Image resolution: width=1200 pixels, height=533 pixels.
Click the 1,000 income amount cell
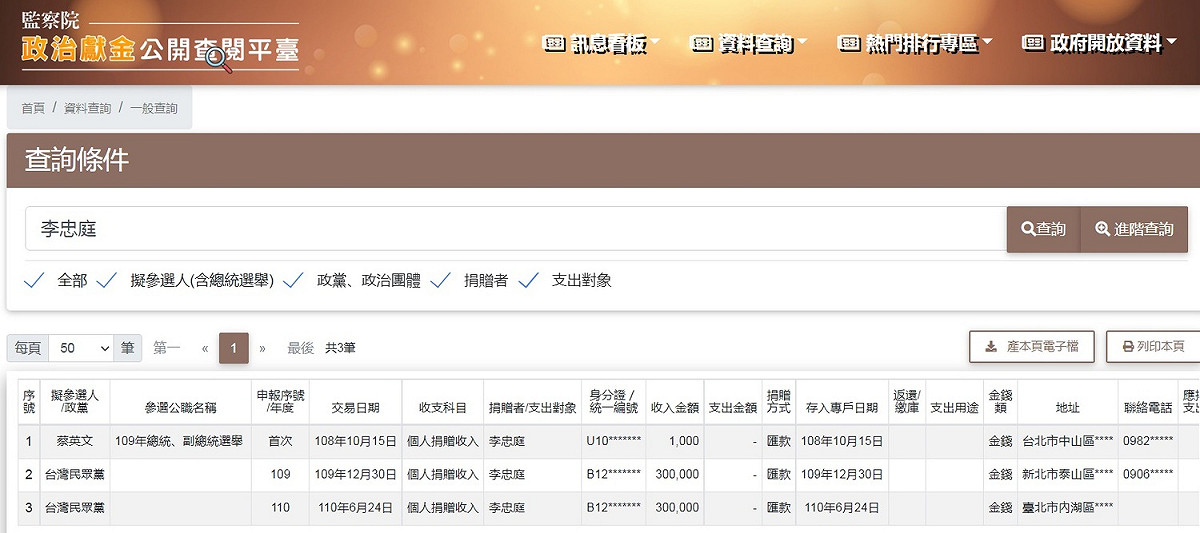coord(684,441)
